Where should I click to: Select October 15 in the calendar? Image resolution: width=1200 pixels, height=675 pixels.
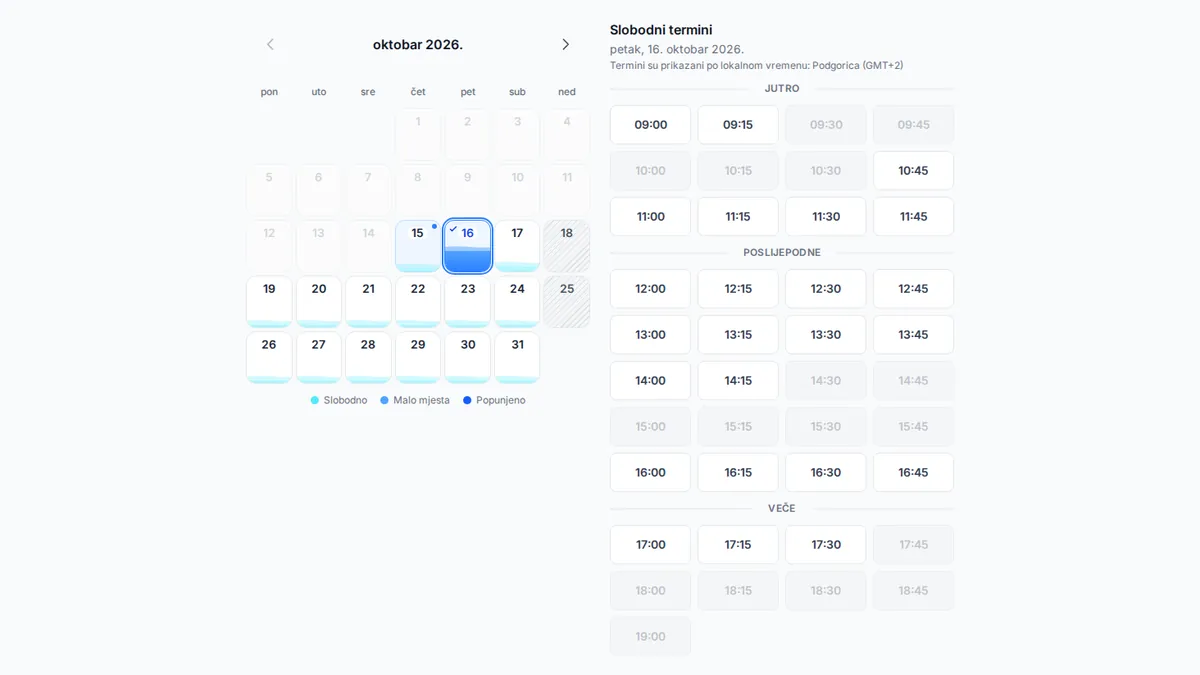(418, 246)
